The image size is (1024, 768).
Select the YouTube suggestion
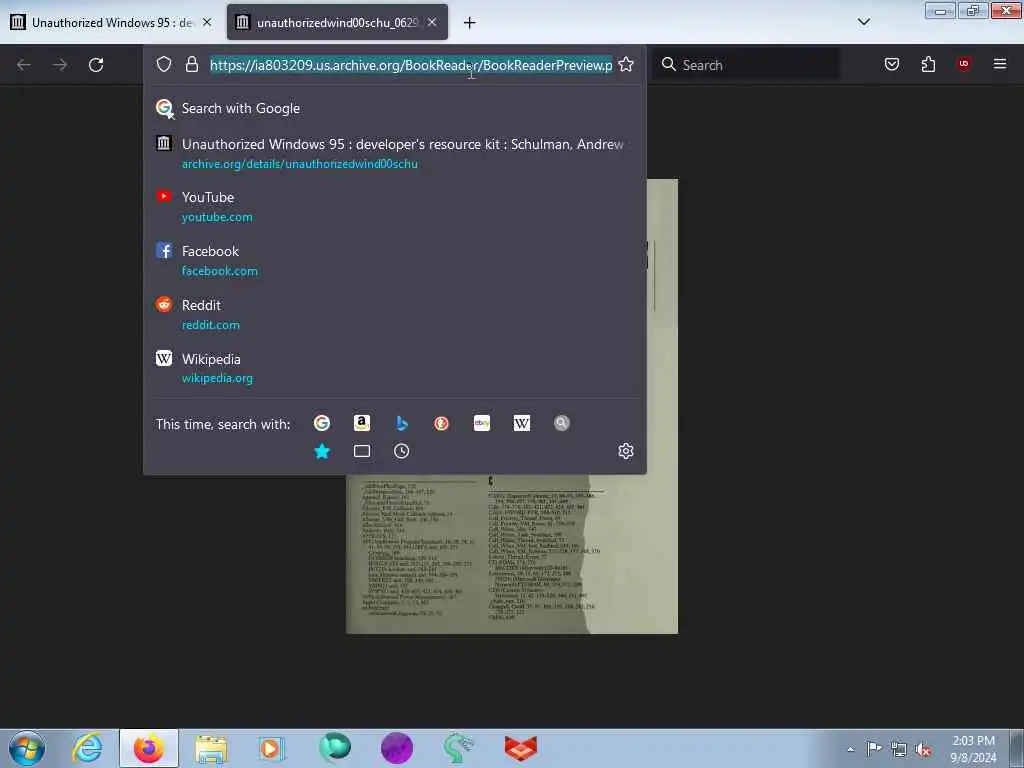coord(394,206)
